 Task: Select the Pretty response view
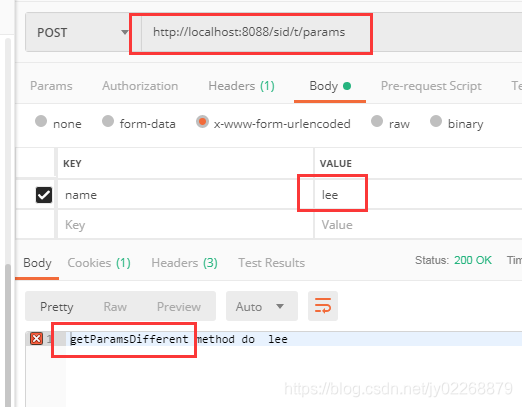coord(57,307)
